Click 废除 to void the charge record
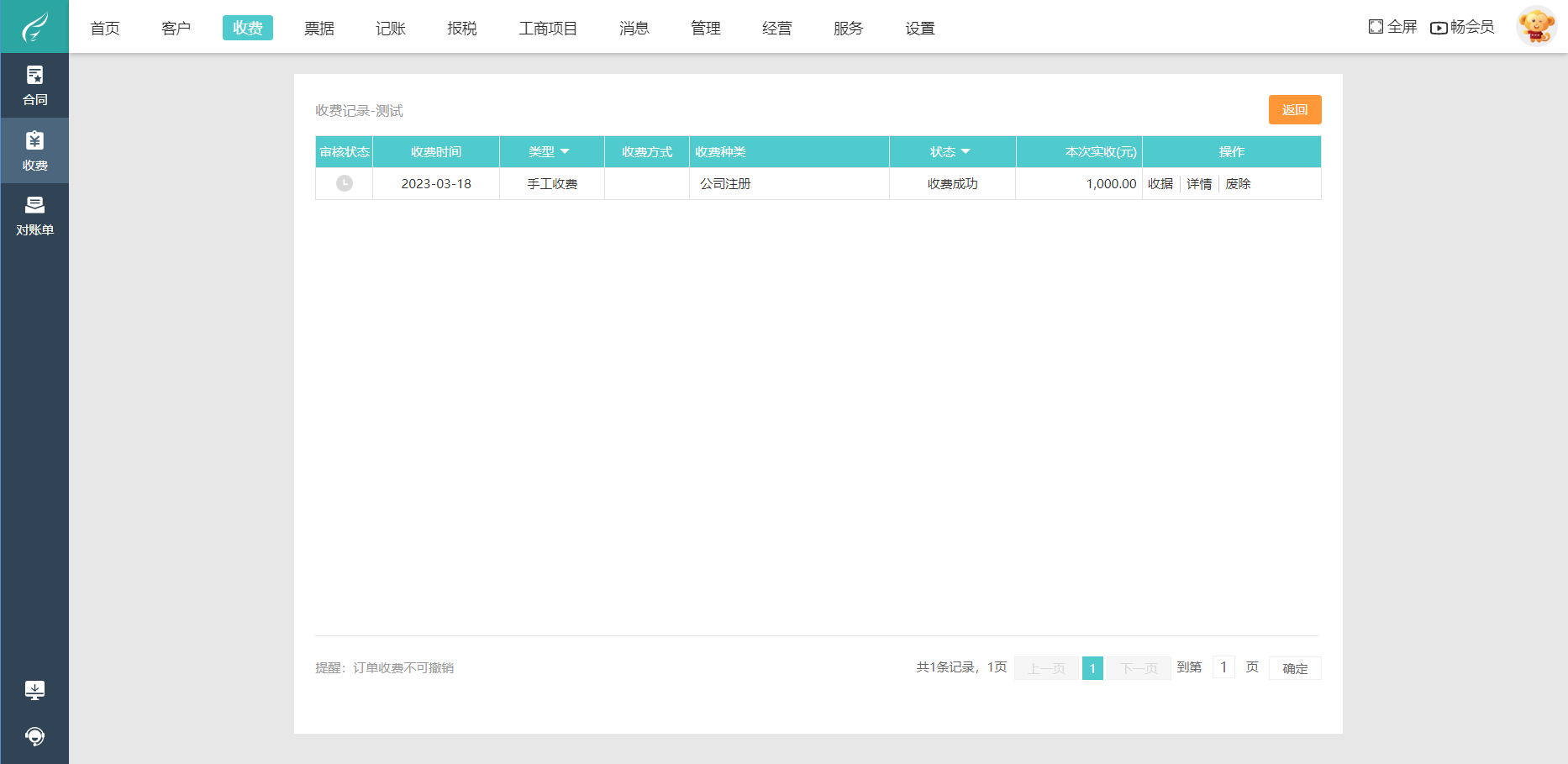Viewport: 1568px width, 764px height. 1239,183
